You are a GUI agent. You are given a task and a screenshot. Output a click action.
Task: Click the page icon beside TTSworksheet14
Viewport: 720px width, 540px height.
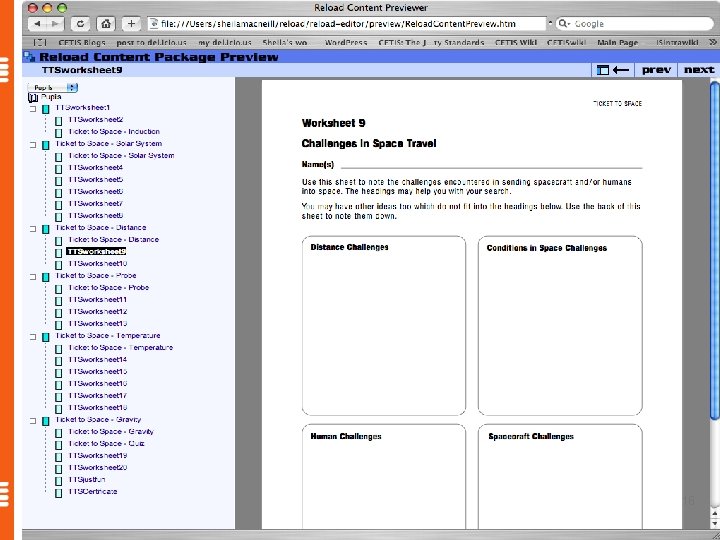coord(58,361)
